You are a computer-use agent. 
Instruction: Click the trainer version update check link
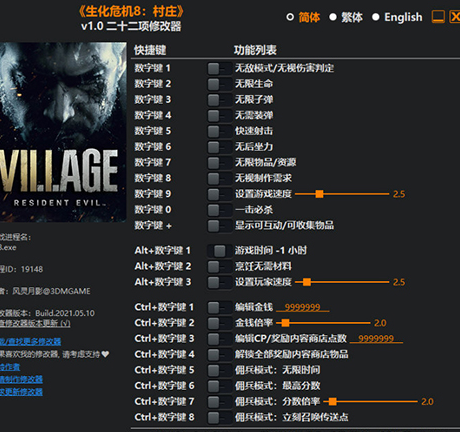pyautogui.click(x=35, y=323)
